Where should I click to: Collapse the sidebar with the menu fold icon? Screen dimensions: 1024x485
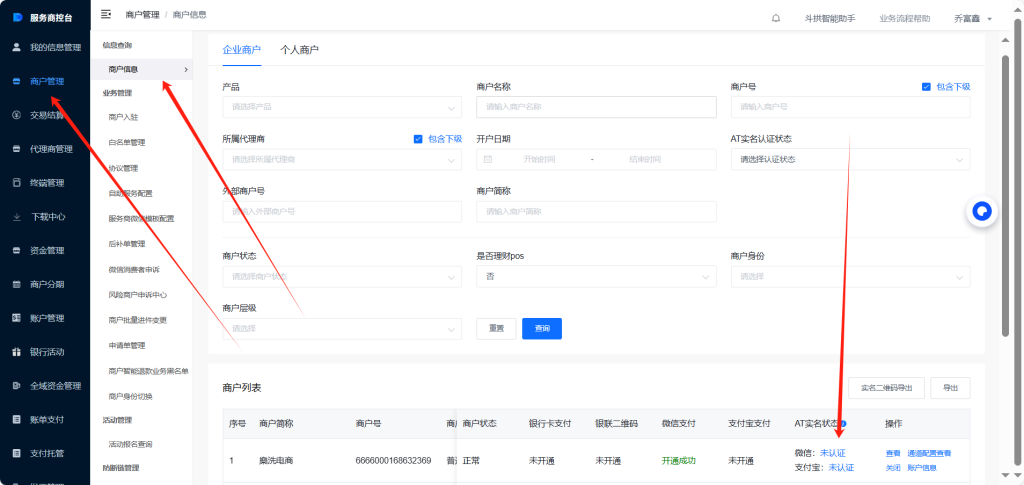click(106, 14)
